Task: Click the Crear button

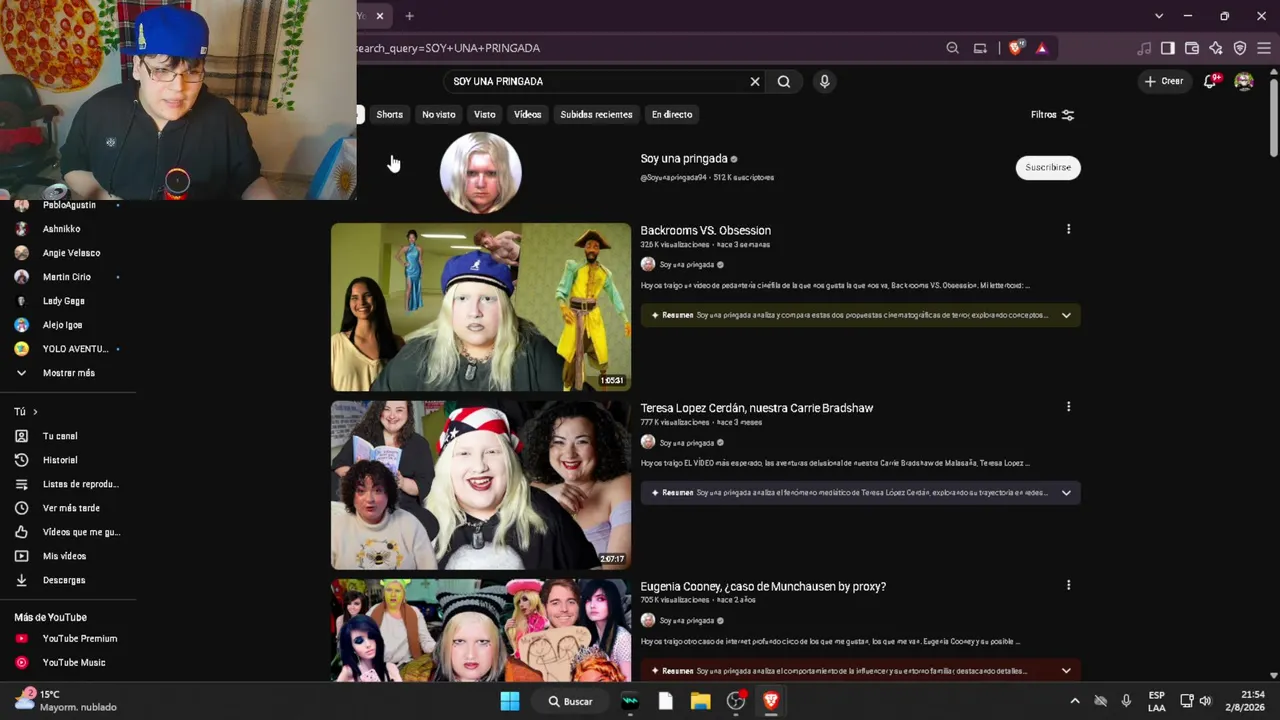Action: [x=1164, y=81]
